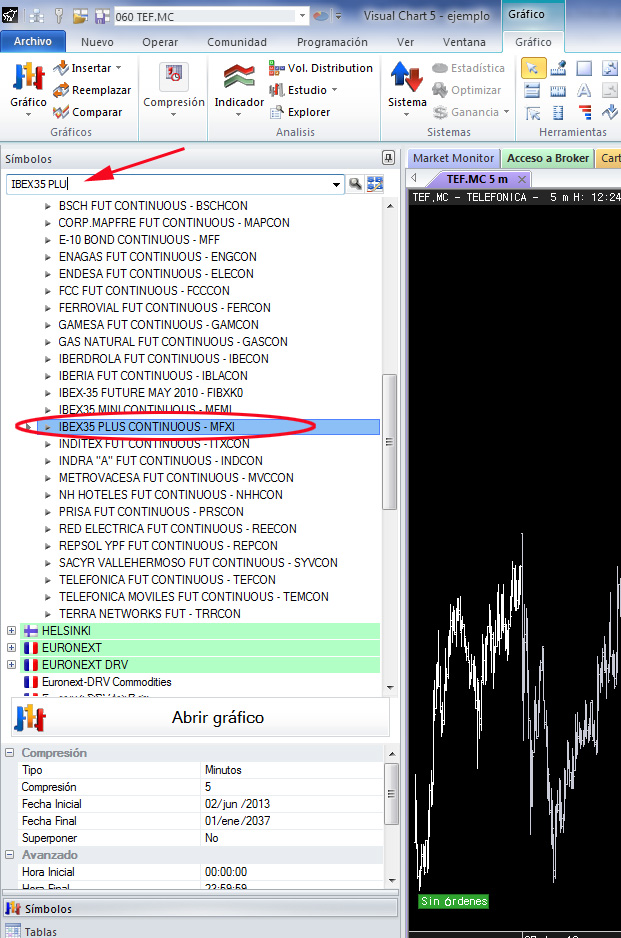Open the Sistema arrows button

coord(407,87)
